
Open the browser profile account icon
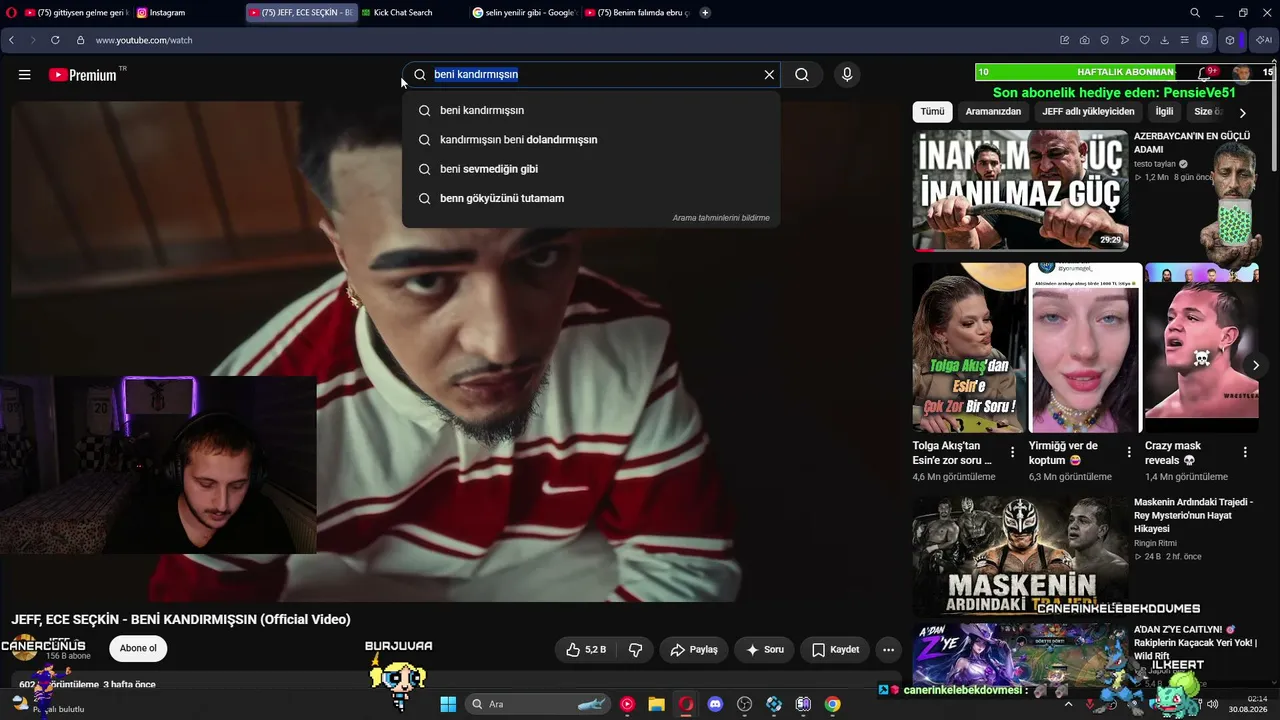point(1204,40)
